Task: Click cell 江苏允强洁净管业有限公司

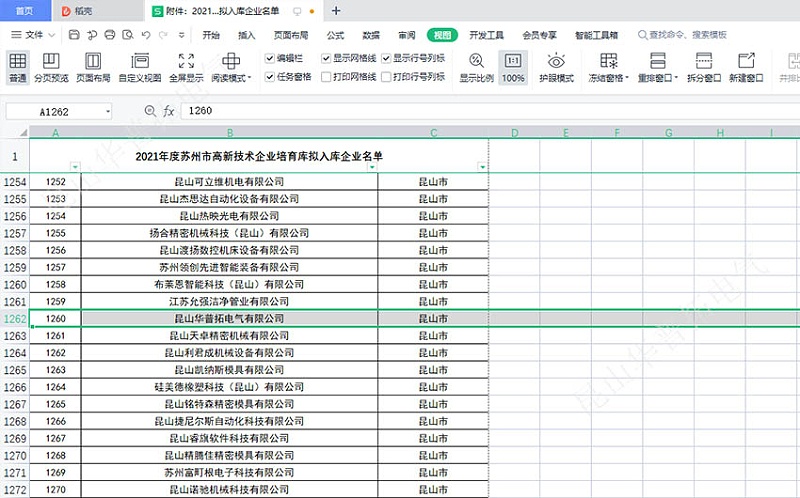Action: pos(229,301)
